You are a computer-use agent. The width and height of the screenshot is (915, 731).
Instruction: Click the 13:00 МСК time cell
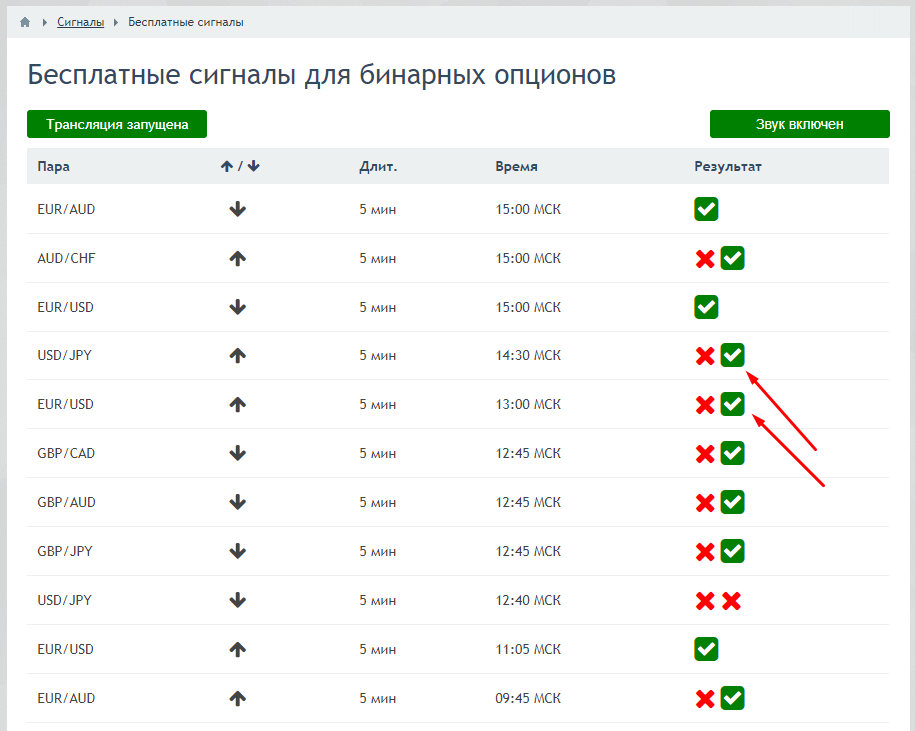tap(528, 404)
